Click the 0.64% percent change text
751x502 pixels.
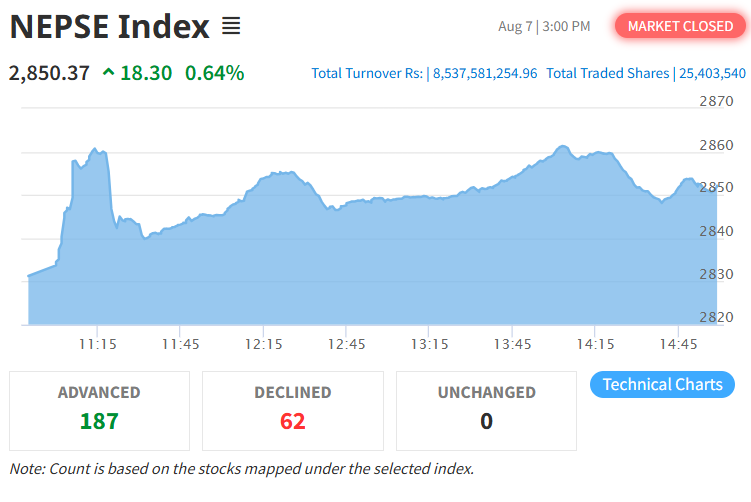point(215,73)
